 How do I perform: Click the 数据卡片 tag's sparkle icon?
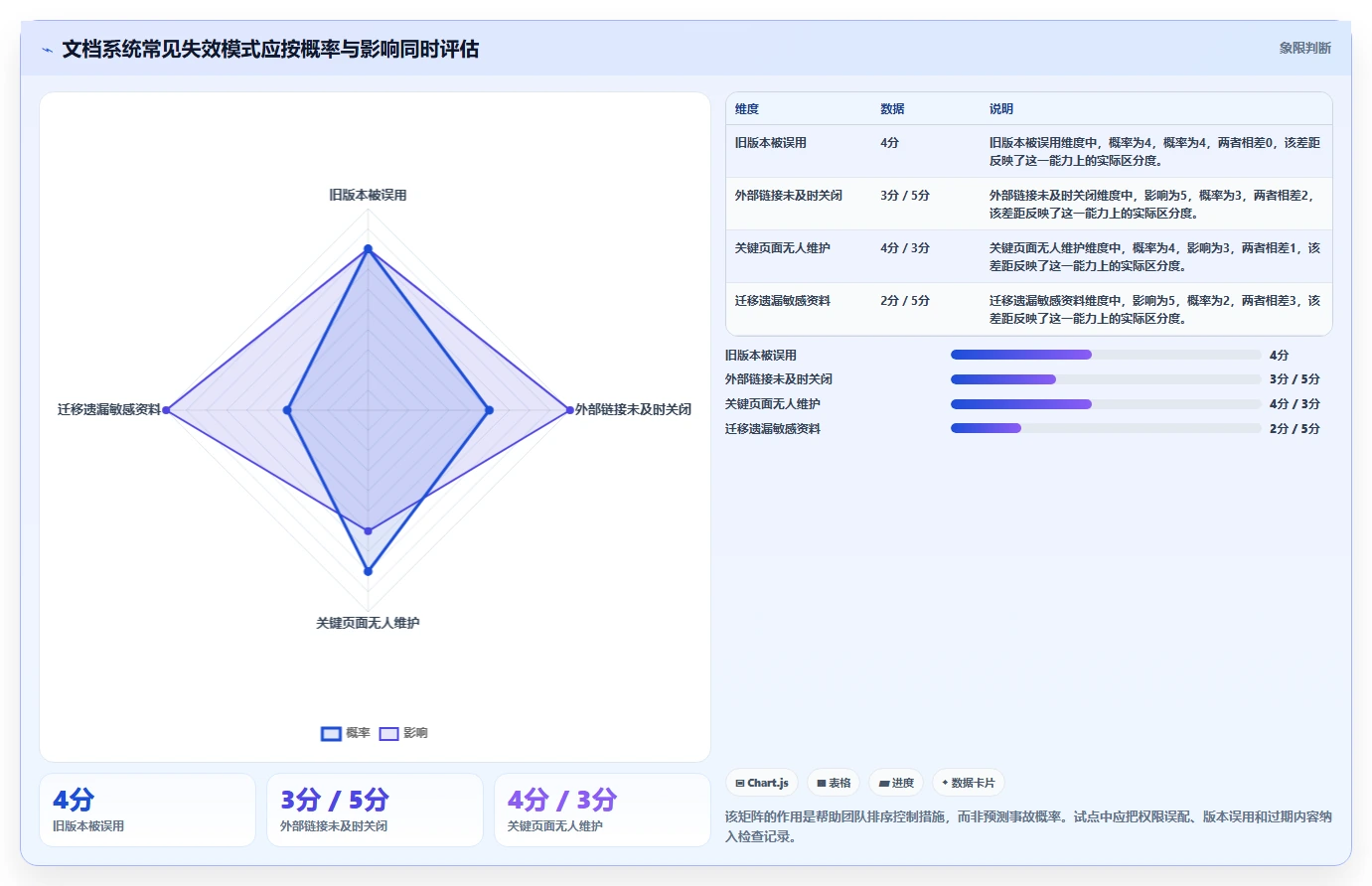(945, 783)
